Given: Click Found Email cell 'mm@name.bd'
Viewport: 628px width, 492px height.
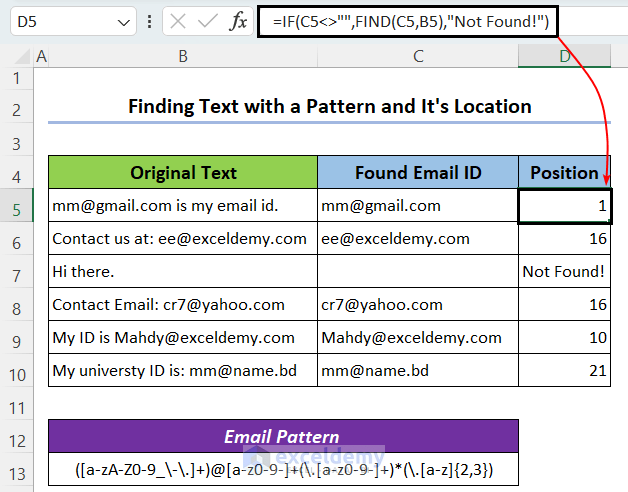Looking at the screenshot, I should [418, 370].
